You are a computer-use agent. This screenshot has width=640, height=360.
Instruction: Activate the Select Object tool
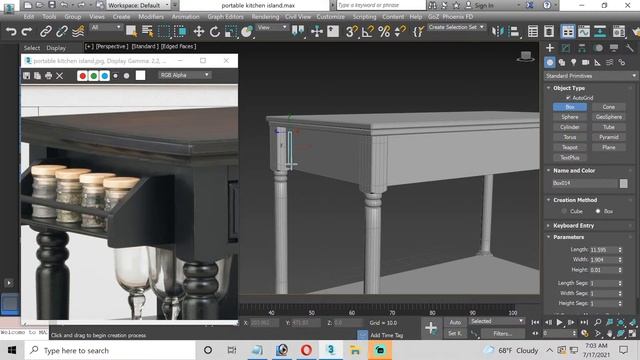pyautogui.click(x=131, y=31)
